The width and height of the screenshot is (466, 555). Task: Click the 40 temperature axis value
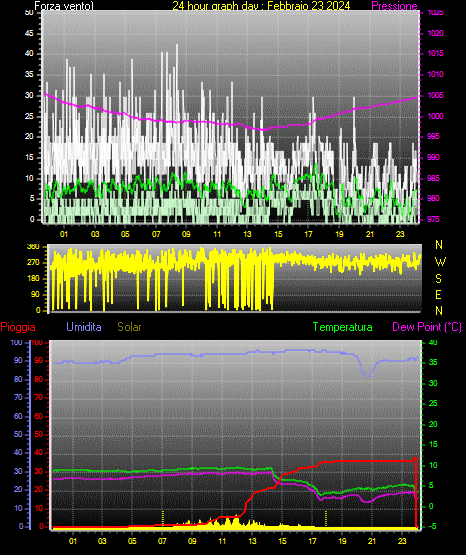point(433,342)
